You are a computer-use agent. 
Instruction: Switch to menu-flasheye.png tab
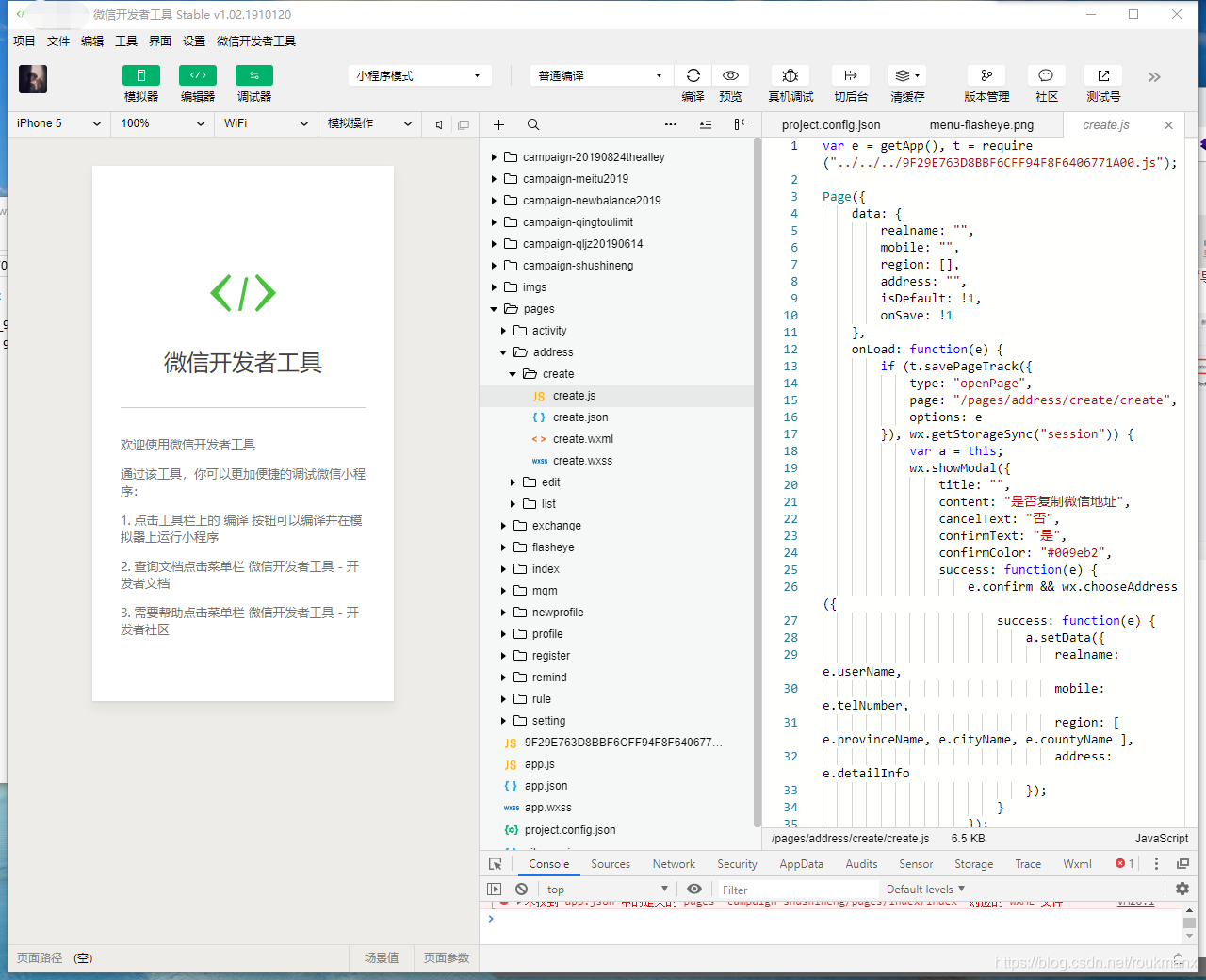tap(981, 124)
